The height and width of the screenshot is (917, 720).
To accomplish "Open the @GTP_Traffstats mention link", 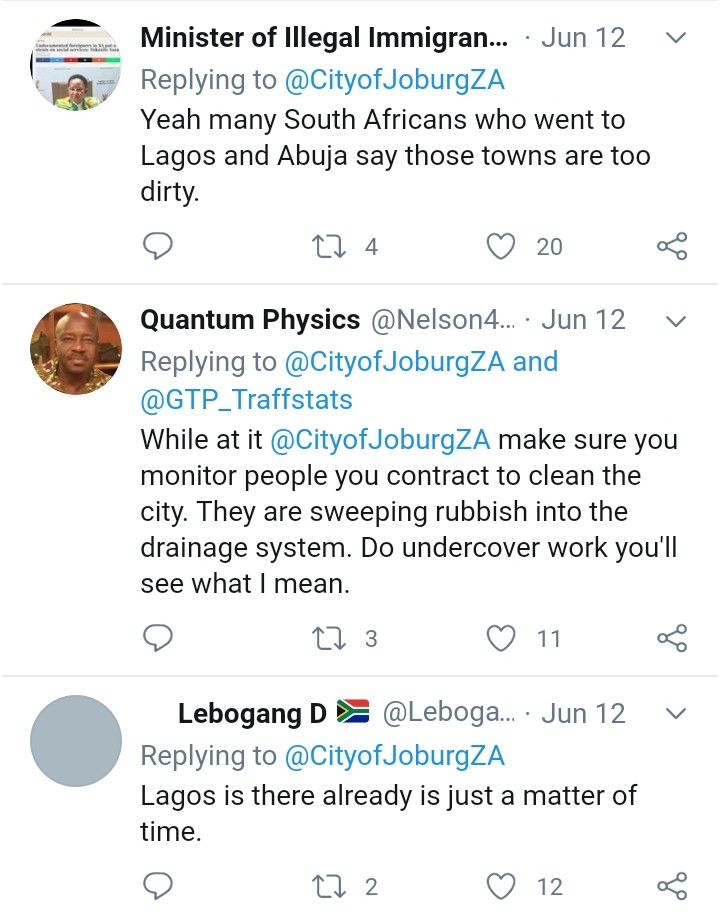I will (x=246, y=400).
